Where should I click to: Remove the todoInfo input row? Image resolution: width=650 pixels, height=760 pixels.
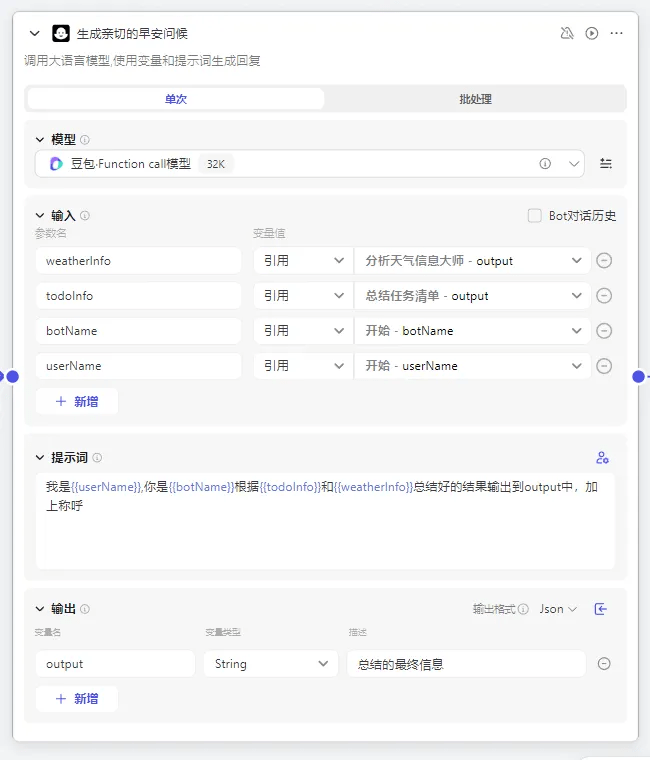(604, 296)
